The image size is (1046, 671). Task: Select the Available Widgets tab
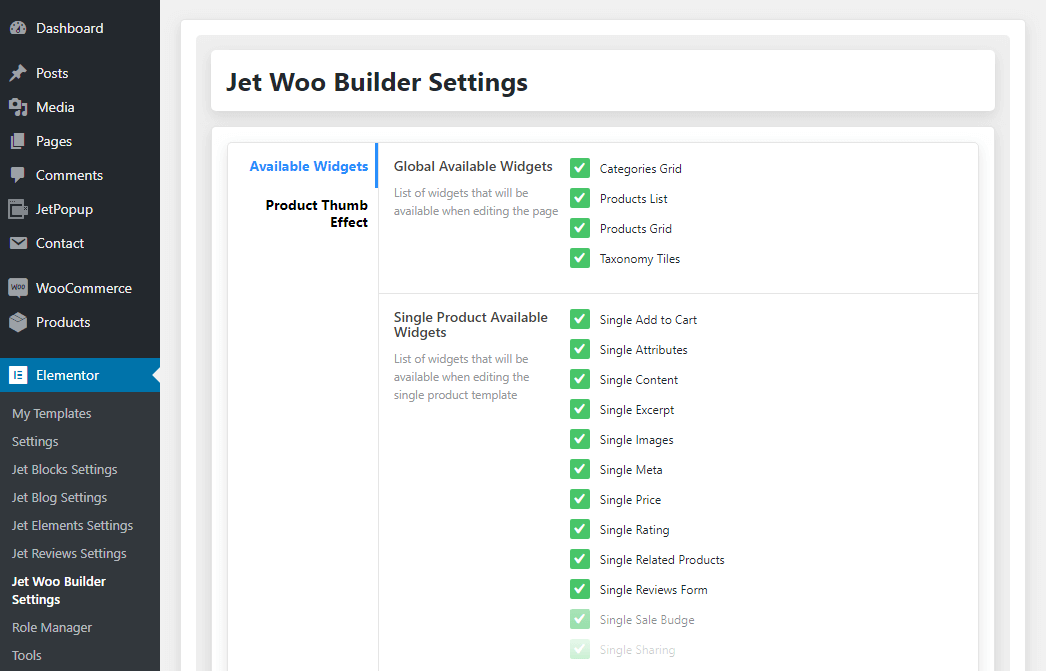[309, 166]
